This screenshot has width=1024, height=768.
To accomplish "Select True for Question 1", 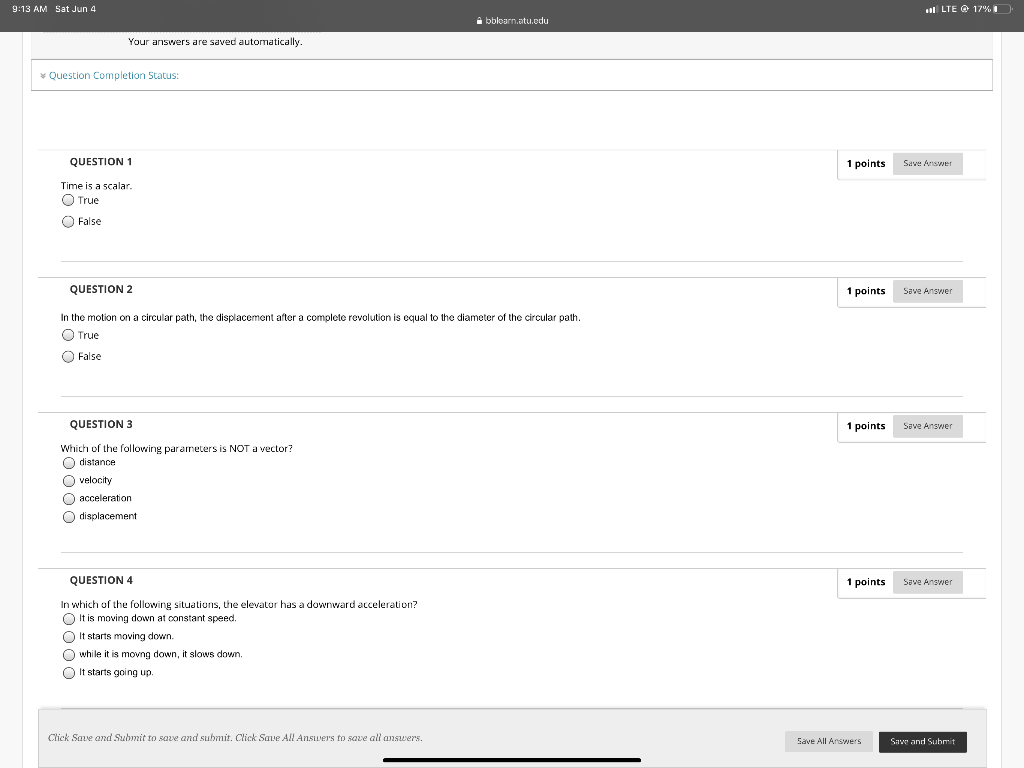I will 68,200.
